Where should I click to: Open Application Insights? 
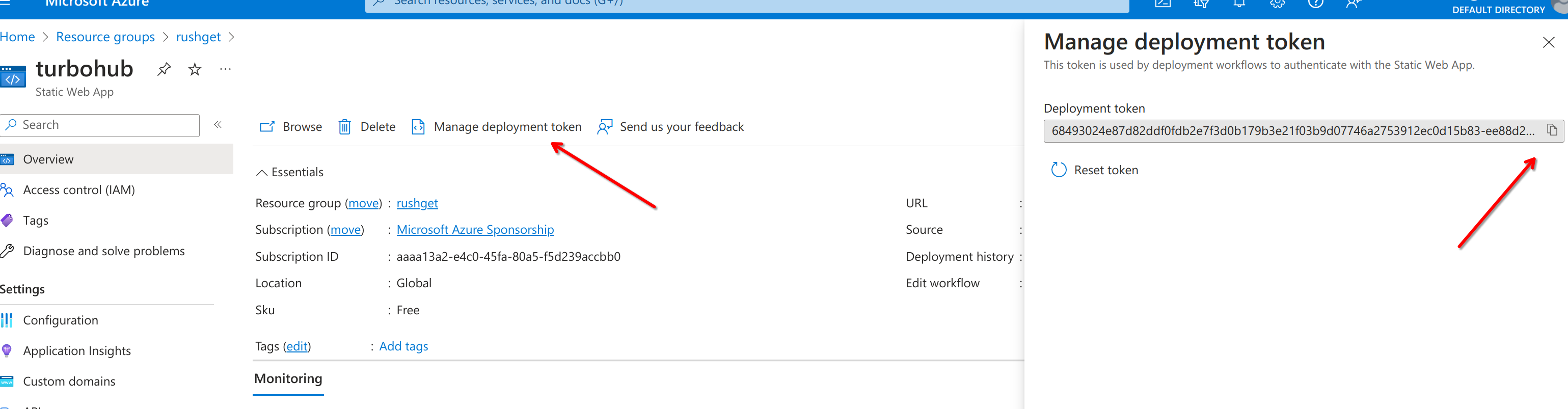[77, 350]
